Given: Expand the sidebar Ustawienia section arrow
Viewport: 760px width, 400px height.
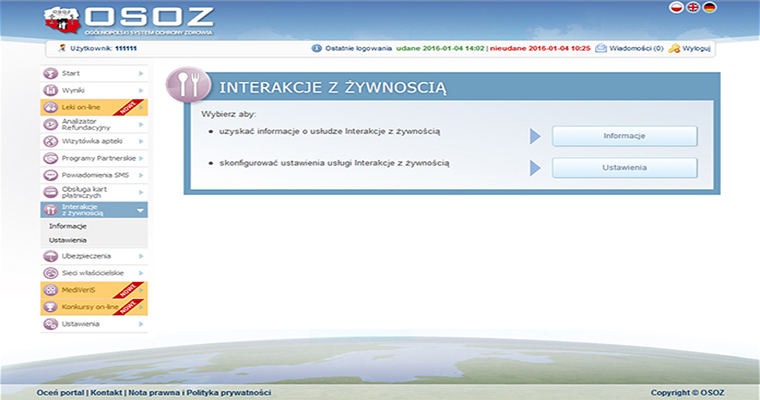Looking at the screenshot, I should click(x=141, y=325).
